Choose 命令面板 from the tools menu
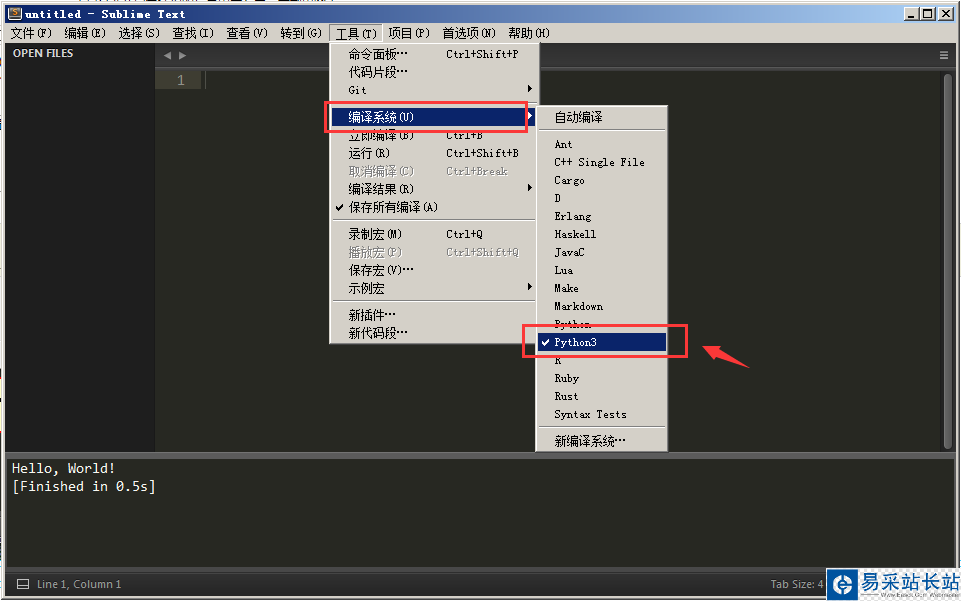 434,54
